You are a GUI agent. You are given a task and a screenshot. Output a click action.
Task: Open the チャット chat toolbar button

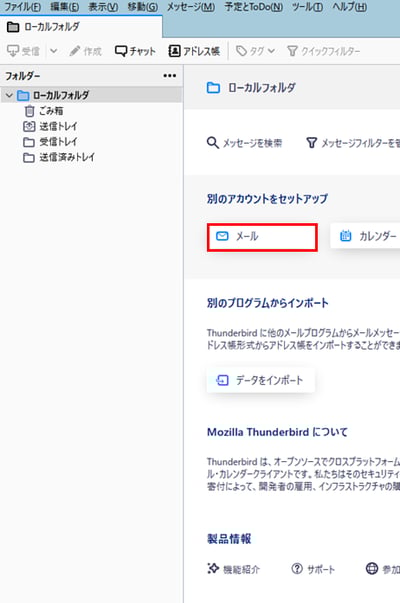click(135, 51)
